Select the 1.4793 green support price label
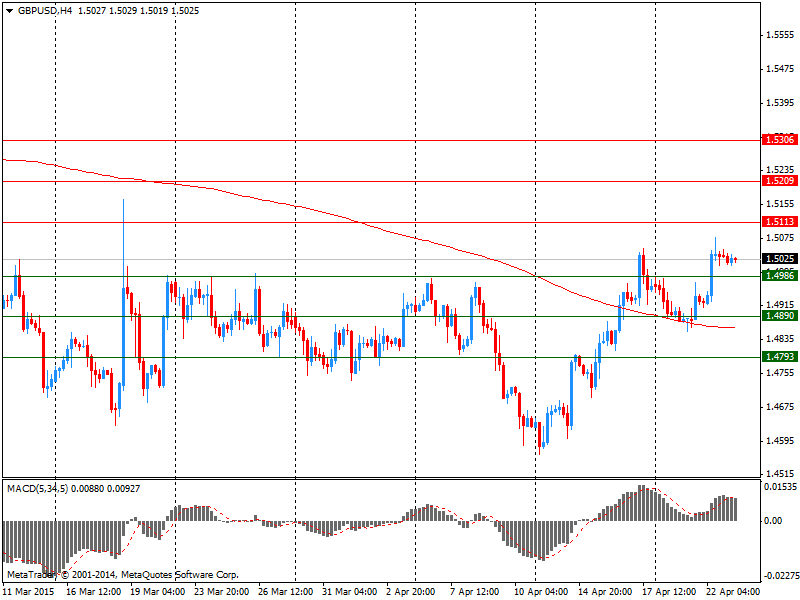 (x=780, y=357)
